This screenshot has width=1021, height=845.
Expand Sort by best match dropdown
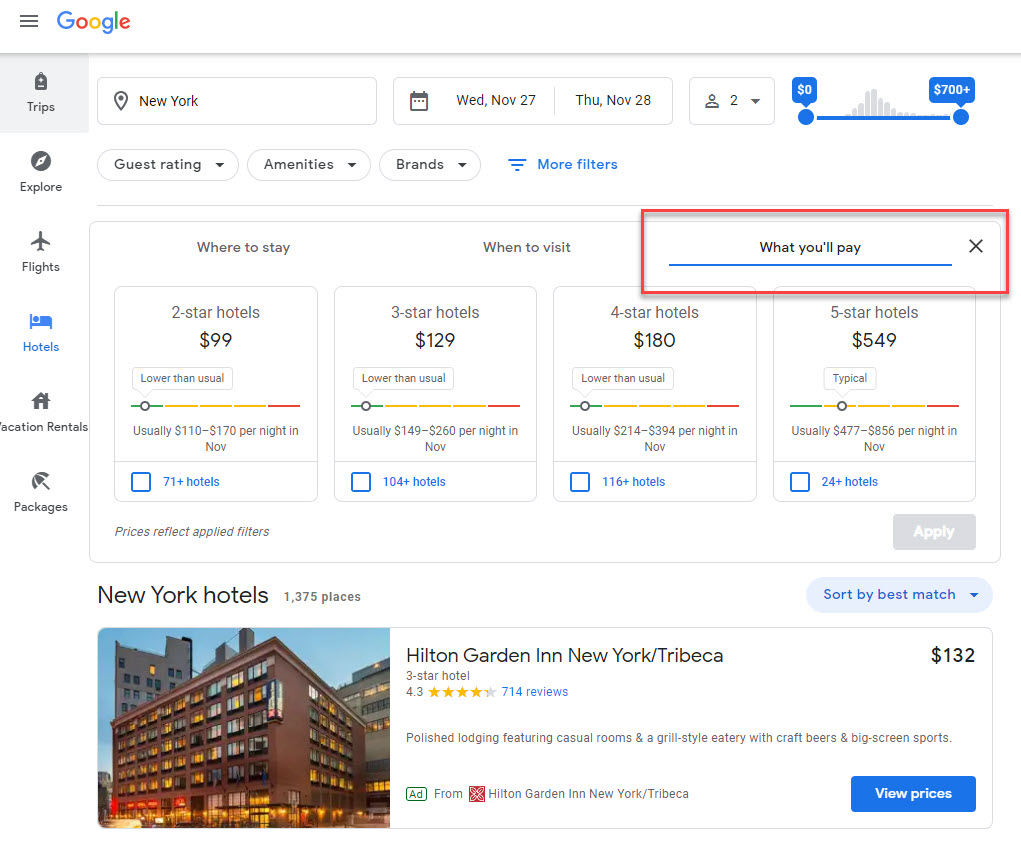coord(899,594)
